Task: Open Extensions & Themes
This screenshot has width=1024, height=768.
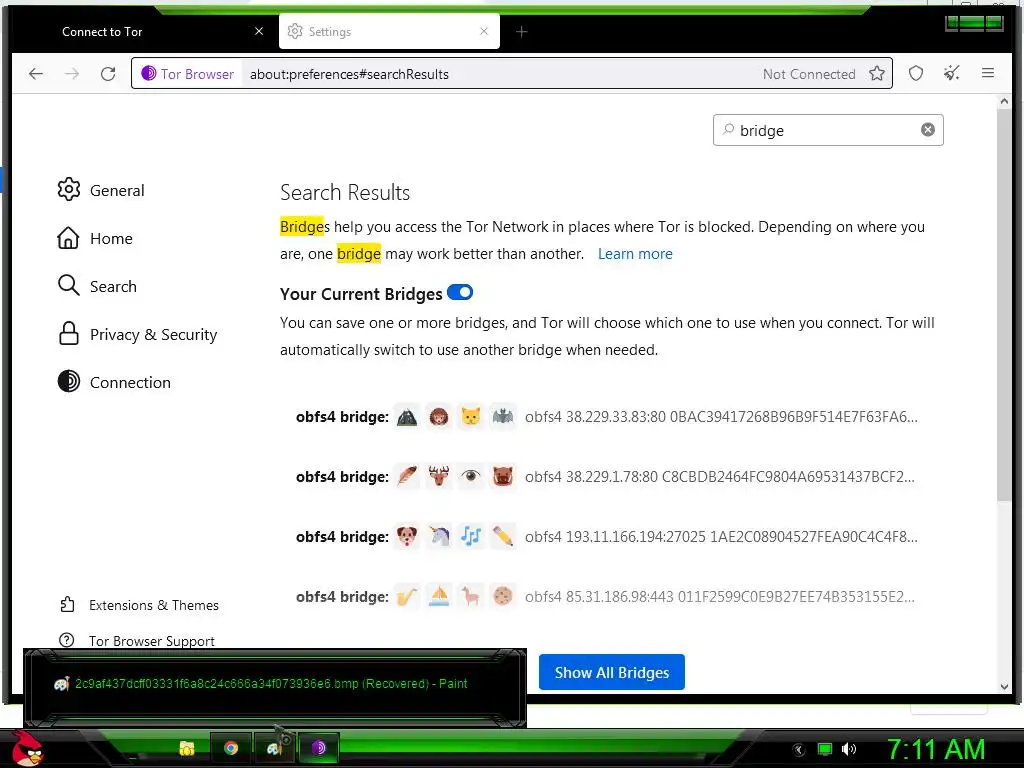Action: (x=139, y=605)
